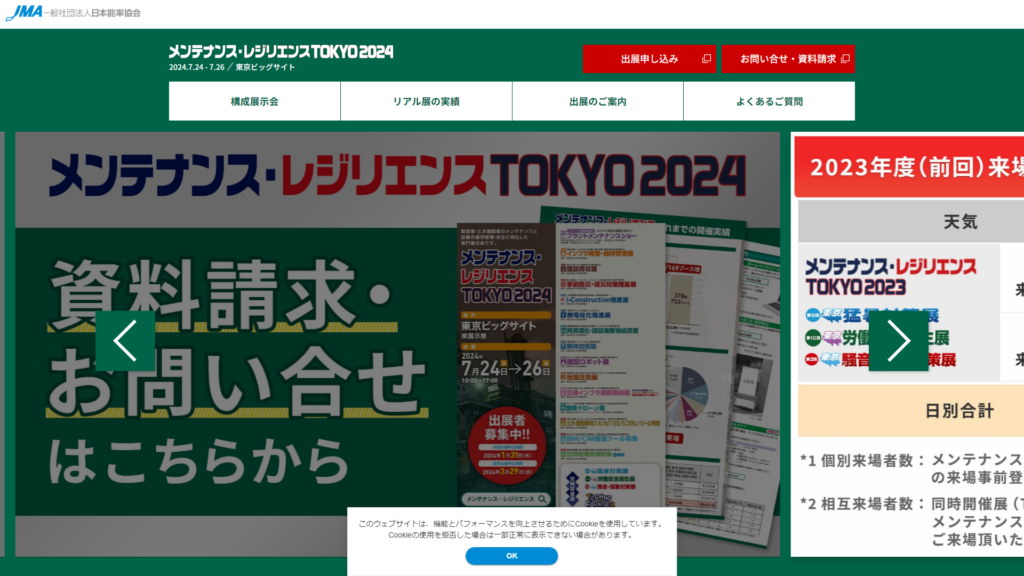Image resolution: width=1024 pixels, height=576 pixels.
Task: Click the 資料請求・お問い合せ banner slide
Action: 398,344
